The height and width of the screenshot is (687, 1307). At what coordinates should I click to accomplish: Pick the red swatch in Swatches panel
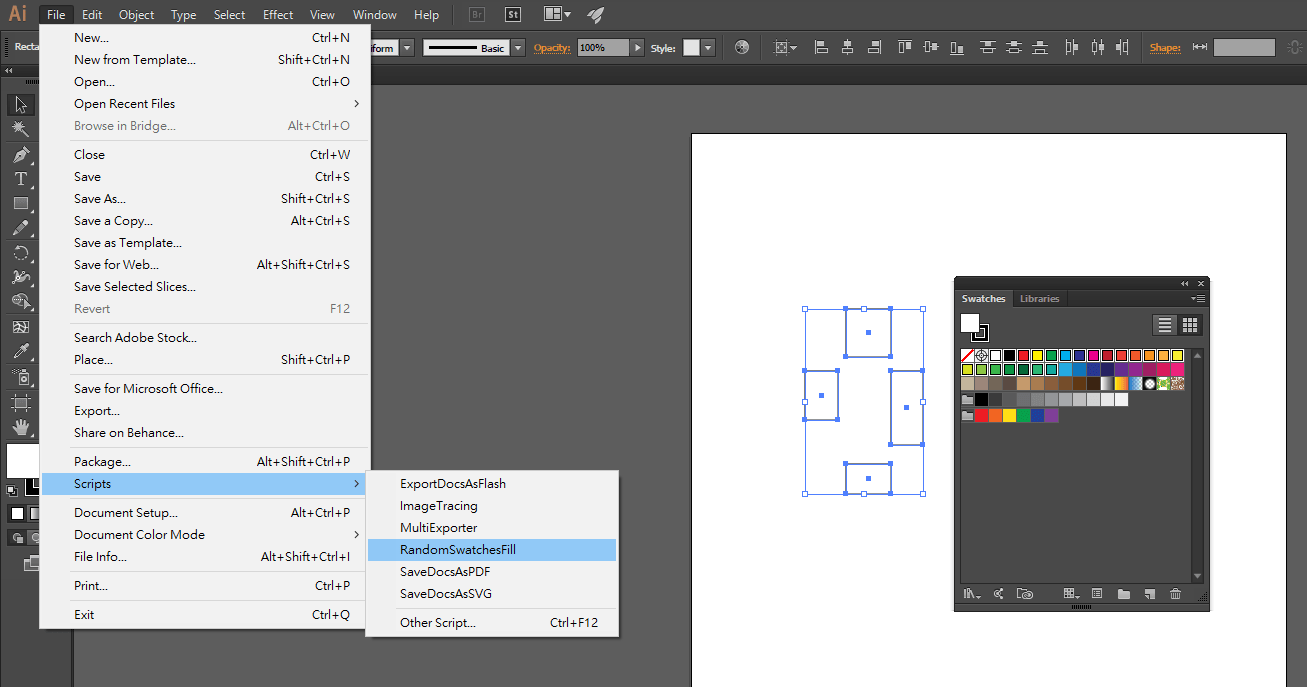tap(1024, 355)
